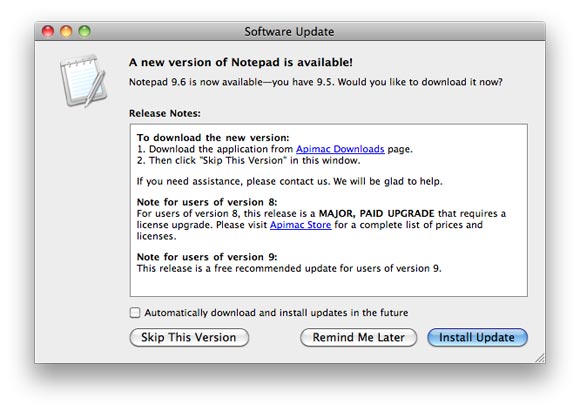Click the window resize grip corner
Screen dimensions: 580x411
pos(540,358)
